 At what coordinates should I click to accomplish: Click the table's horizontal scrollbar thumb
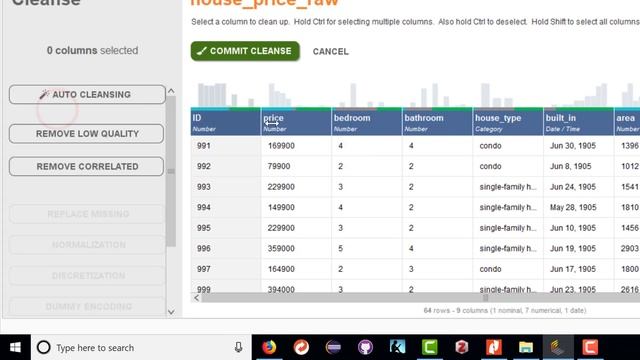point(421,298)
